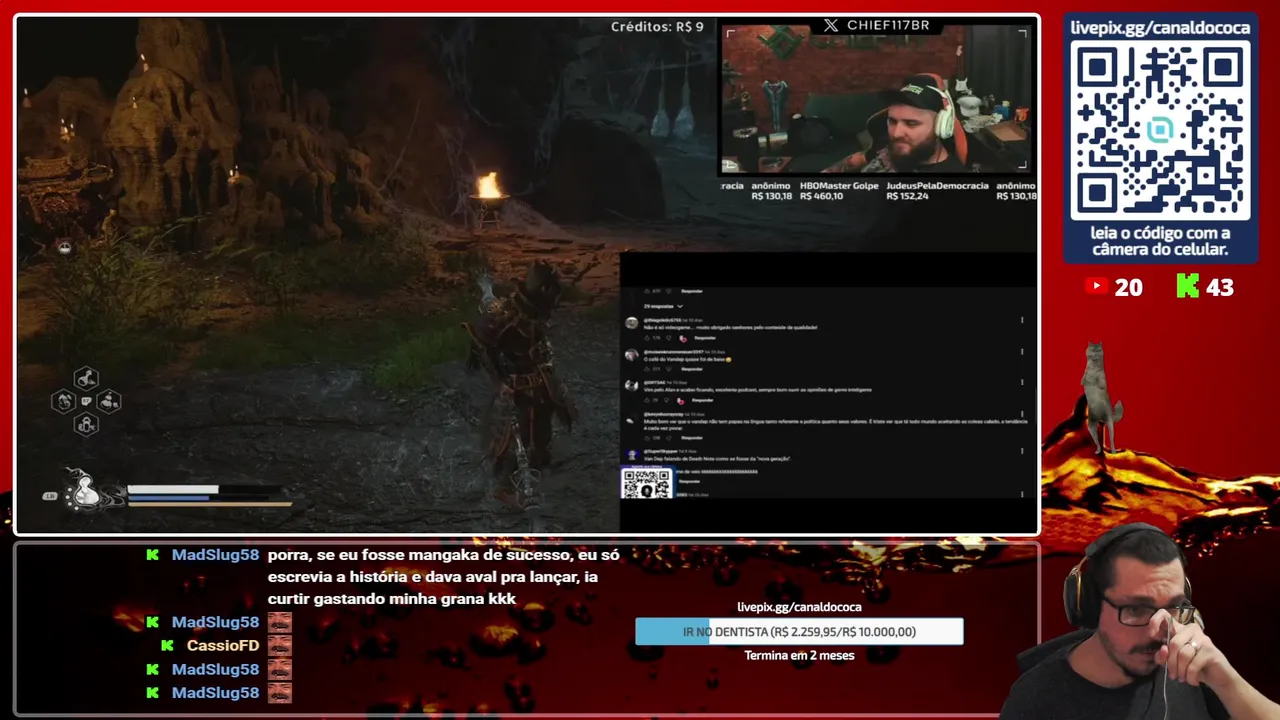Expand the '29 respostas' replies thread
This screenshot has height=720, width=1280.
[663, 306]
